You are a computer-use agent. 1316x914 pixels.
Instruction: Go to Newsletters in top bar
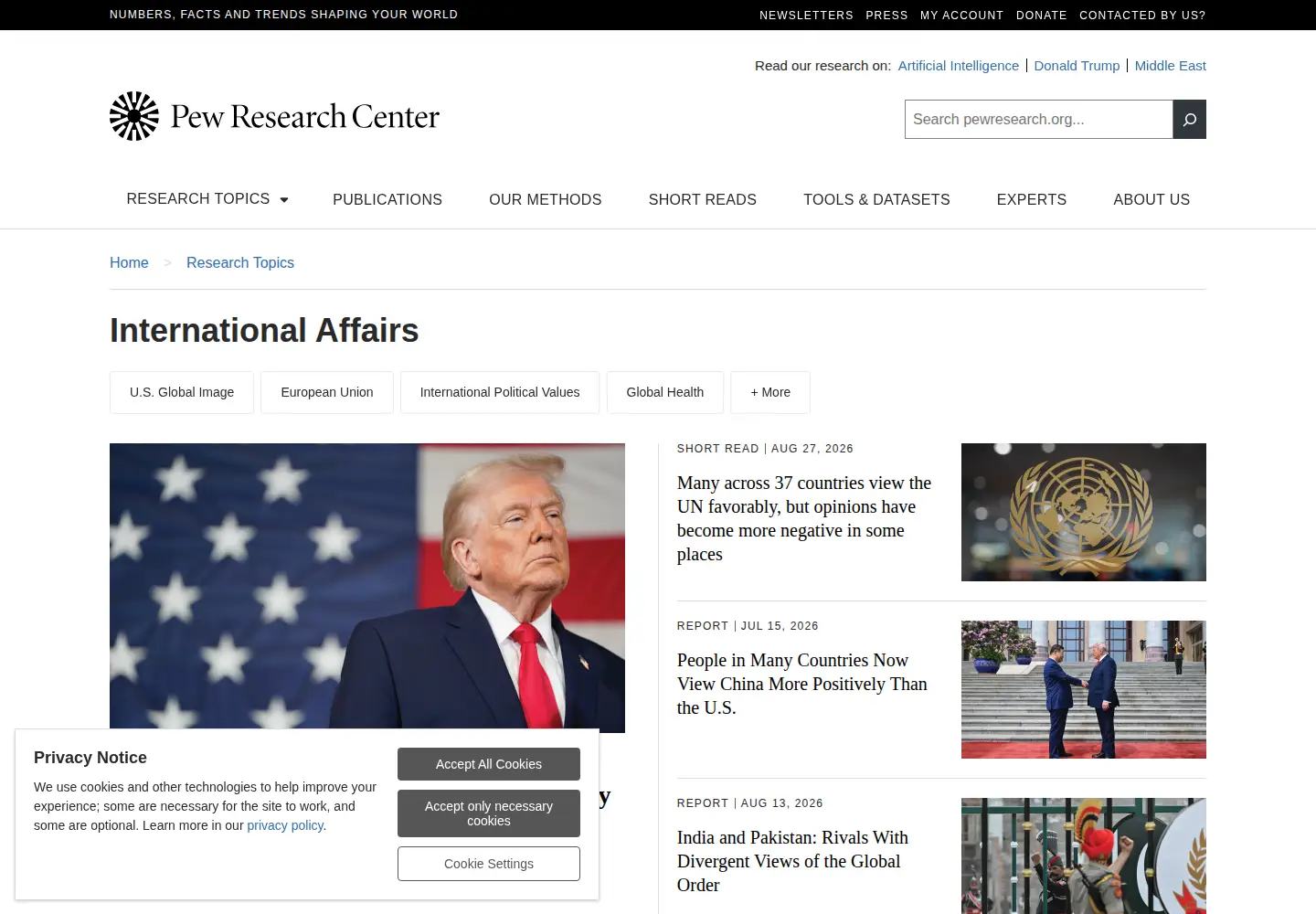coord(806,16)
